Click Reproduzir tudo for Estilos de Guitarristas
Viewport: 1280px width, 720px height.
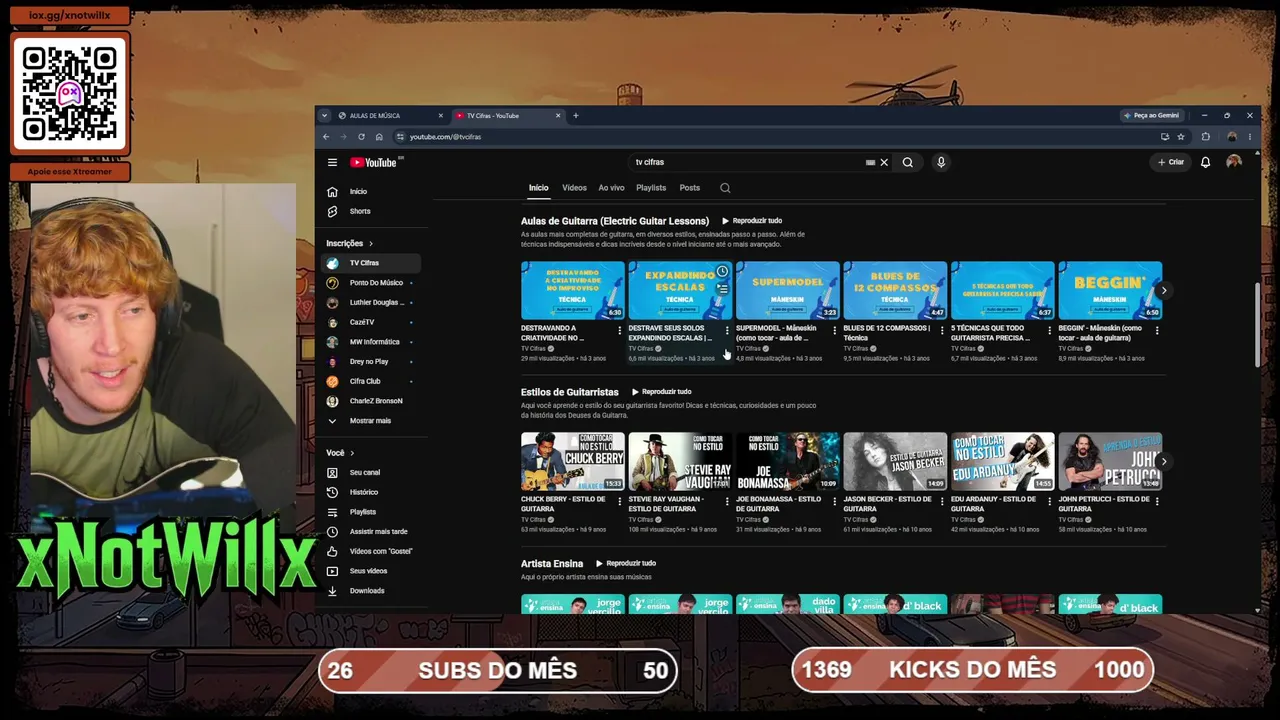tap(661, 392)
